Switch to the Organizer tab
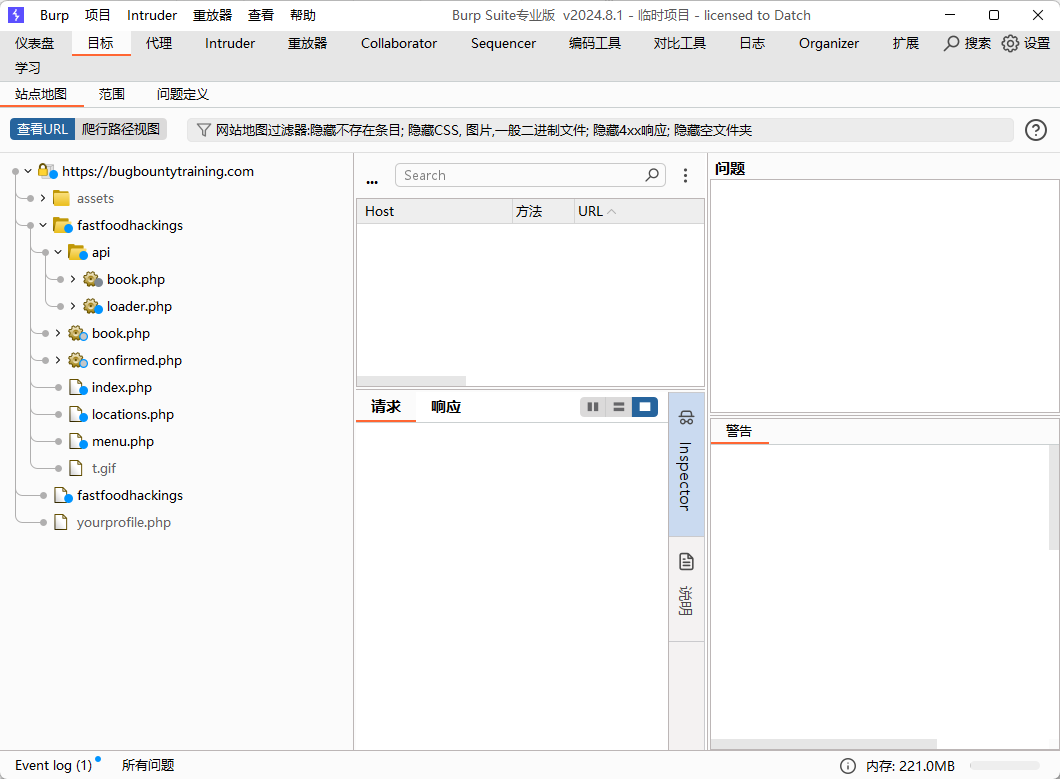 click(x=829, y=43)
